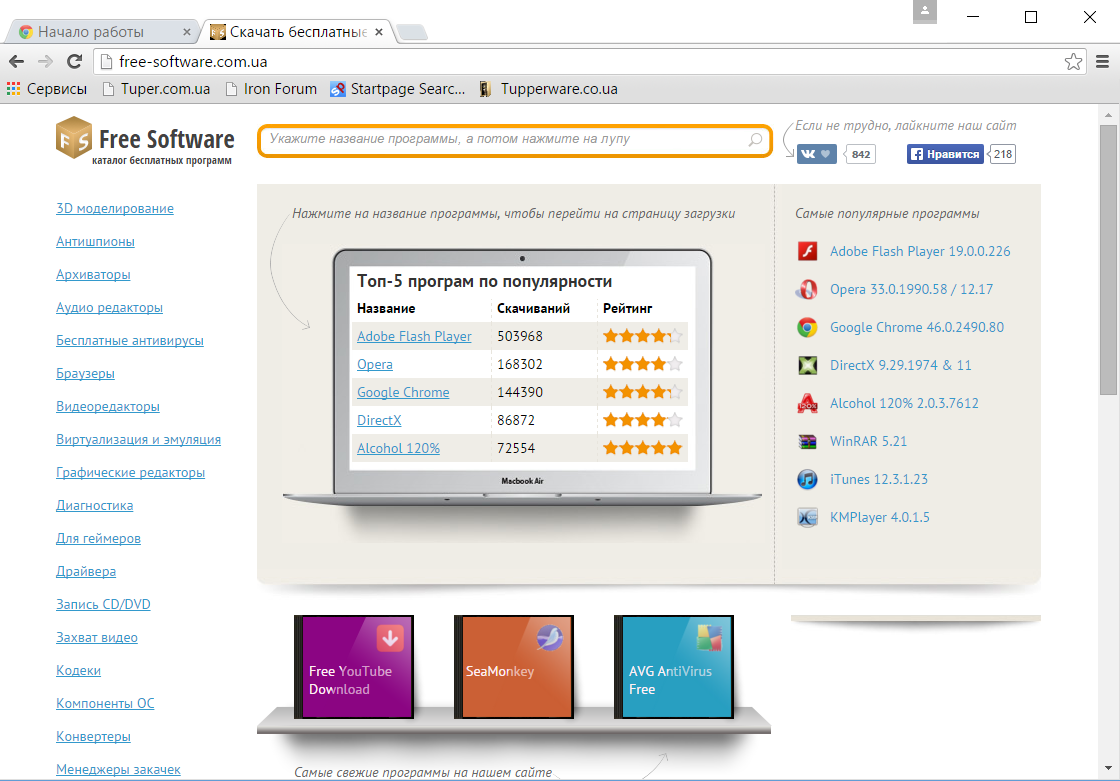Click Opera in the Top-5 table
This screenshot has height=781, width=1120.
[374, 364]
